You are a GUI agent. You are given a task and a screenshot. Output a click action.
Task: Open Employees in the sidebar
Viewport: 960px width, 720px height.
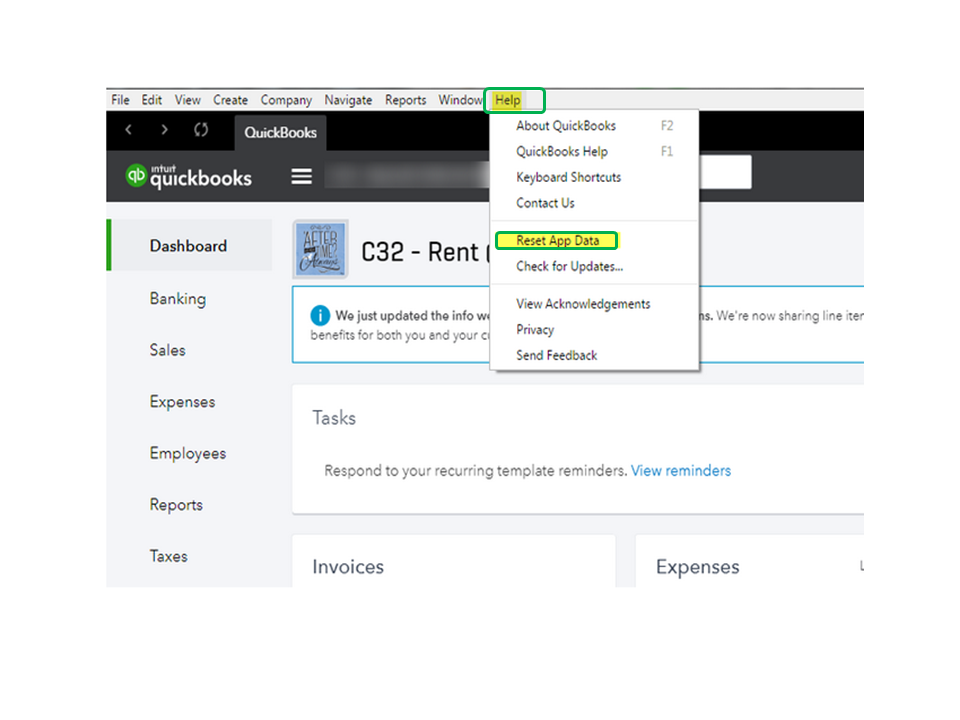(x=188, y=454)
